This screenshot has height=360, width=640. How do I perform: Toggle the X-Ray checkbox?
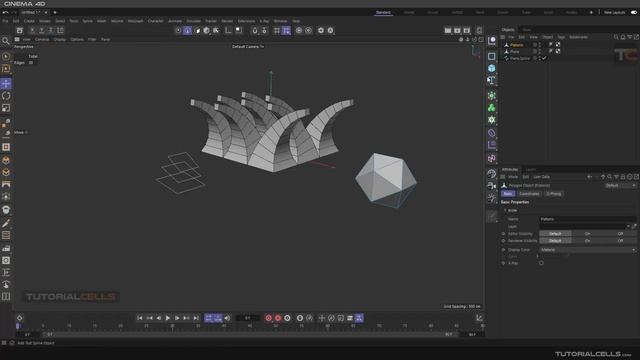point(541,263)
